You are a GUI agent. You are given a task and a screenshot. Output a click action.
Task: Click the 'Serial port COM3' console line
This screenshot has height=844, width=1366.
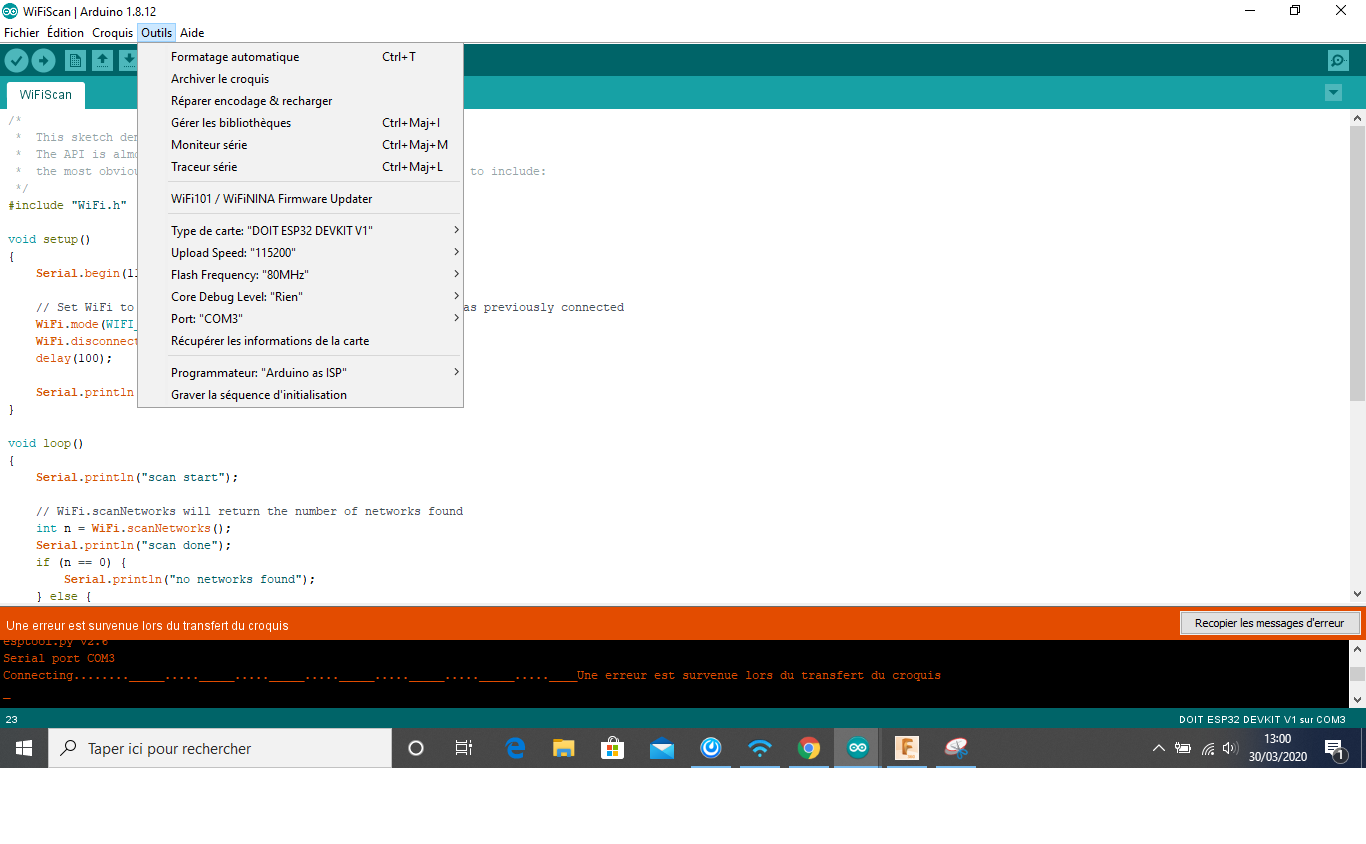tap(59, 658)
